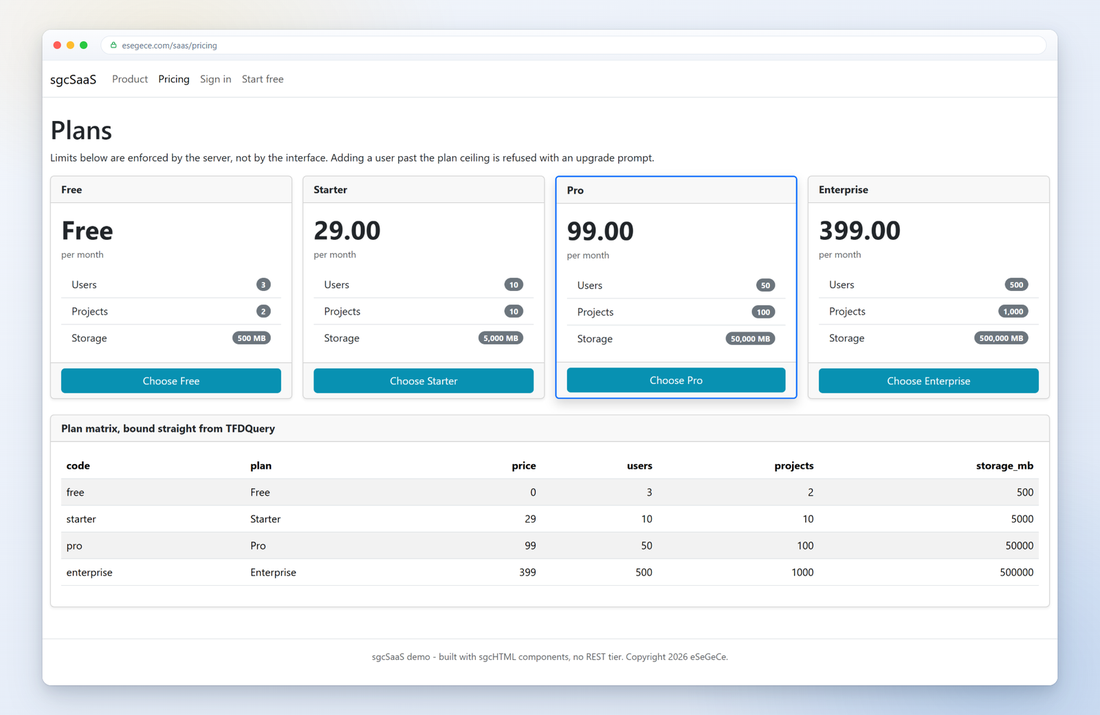Screen dimensions: 1100x715
Task: Click the storage_mb column header
Action: (1005, 466)
